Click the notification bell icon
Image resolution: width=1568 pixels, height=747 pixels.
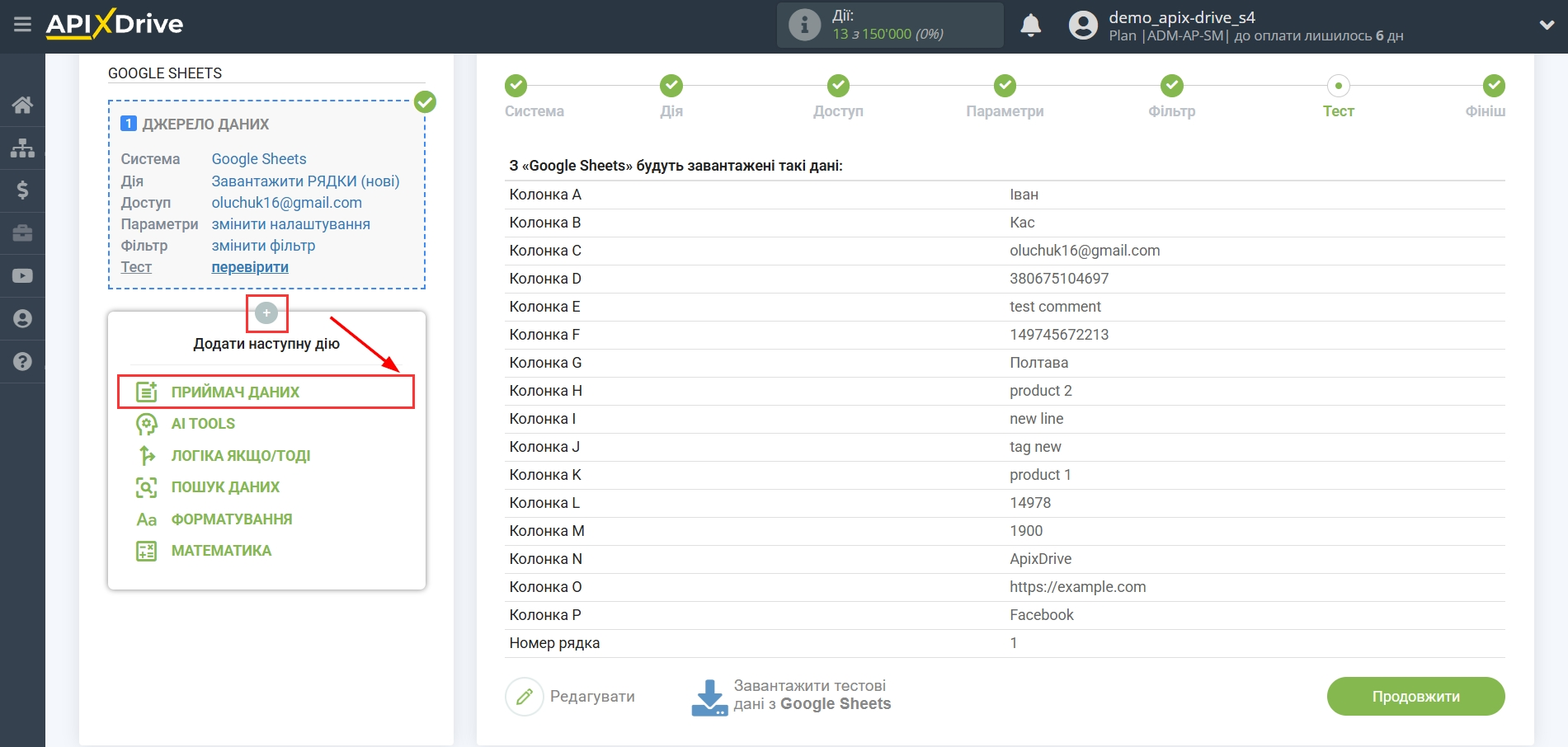point(1030,26)
